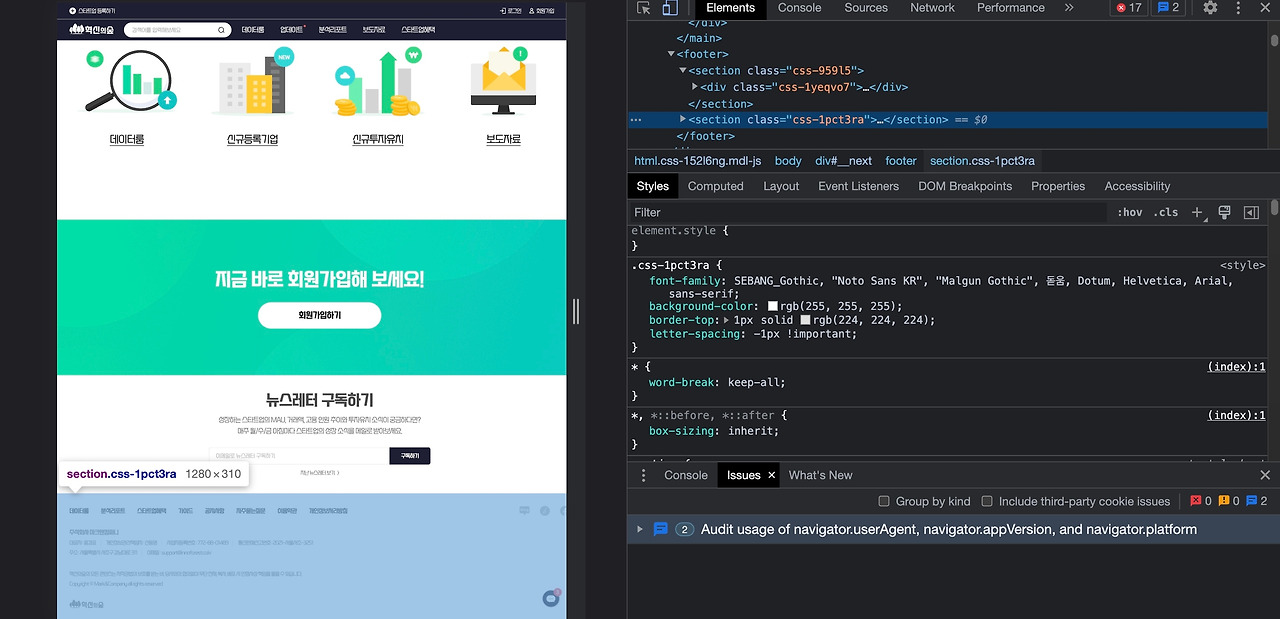The image size is (1280, 619).
Task: Toggle the :hov element state button
Action: point(1130,212)
